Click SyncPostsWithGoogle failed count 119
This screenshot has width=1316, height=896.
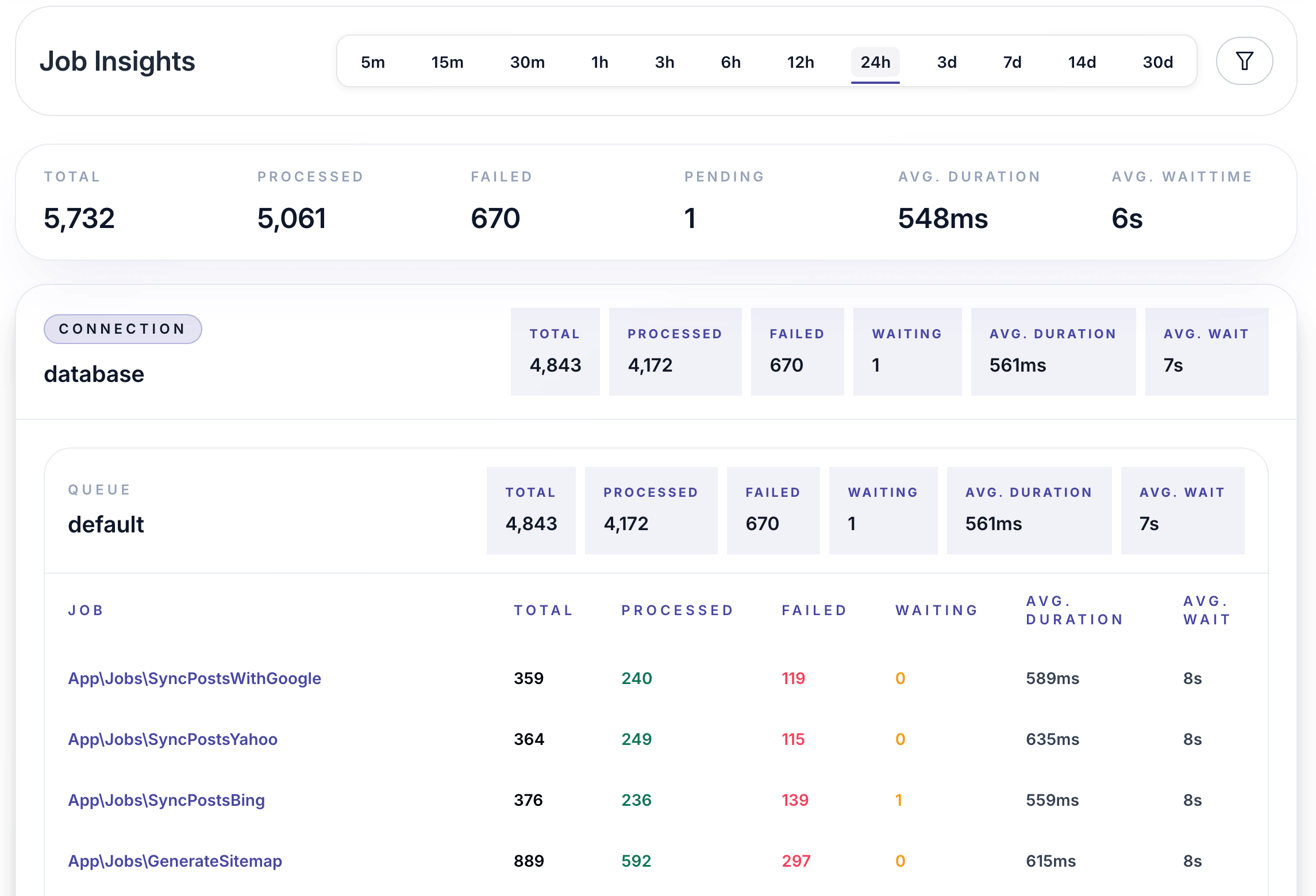pos(794,678)
